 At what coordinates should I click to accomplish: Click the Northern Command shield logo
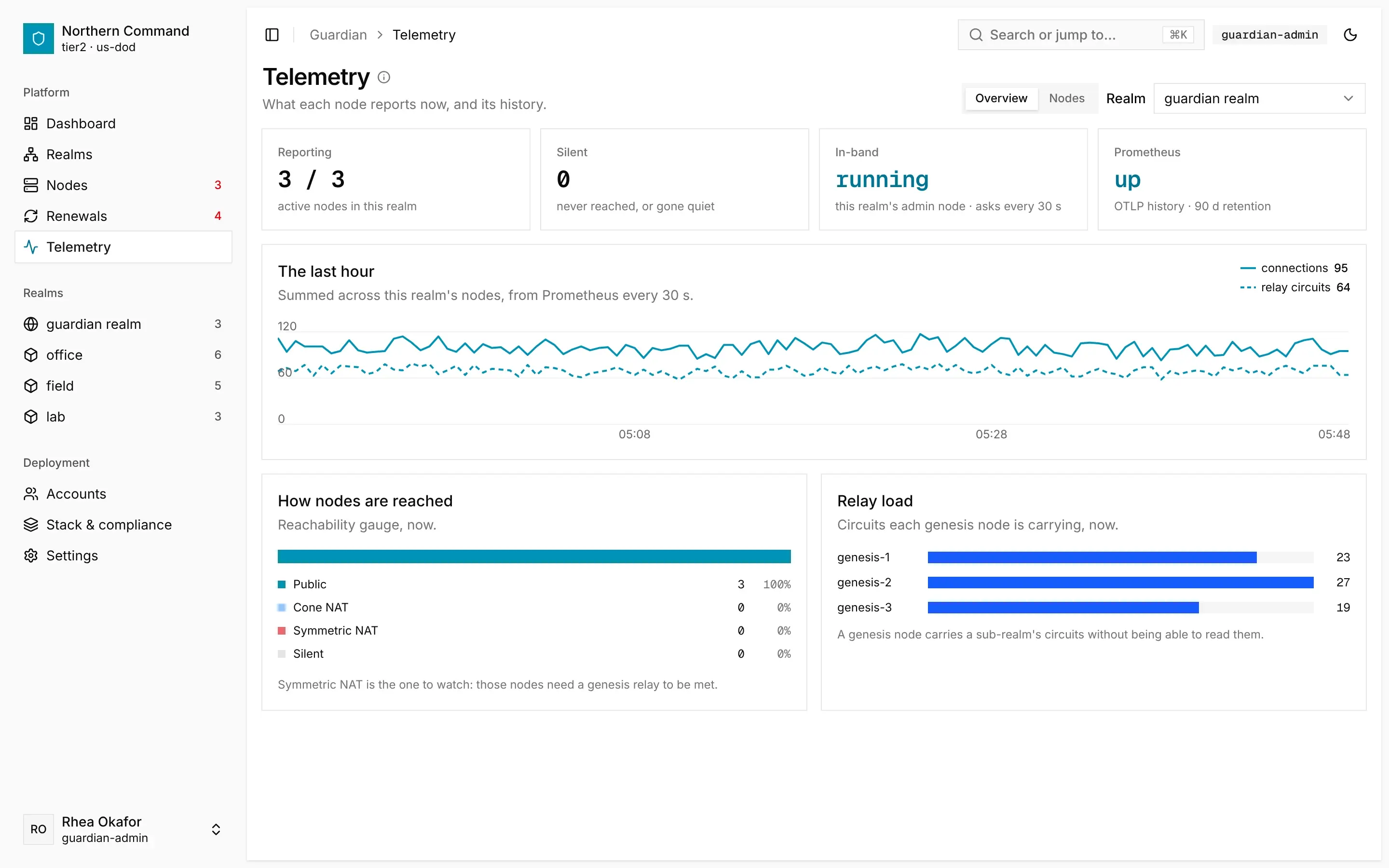pos(39,39)
